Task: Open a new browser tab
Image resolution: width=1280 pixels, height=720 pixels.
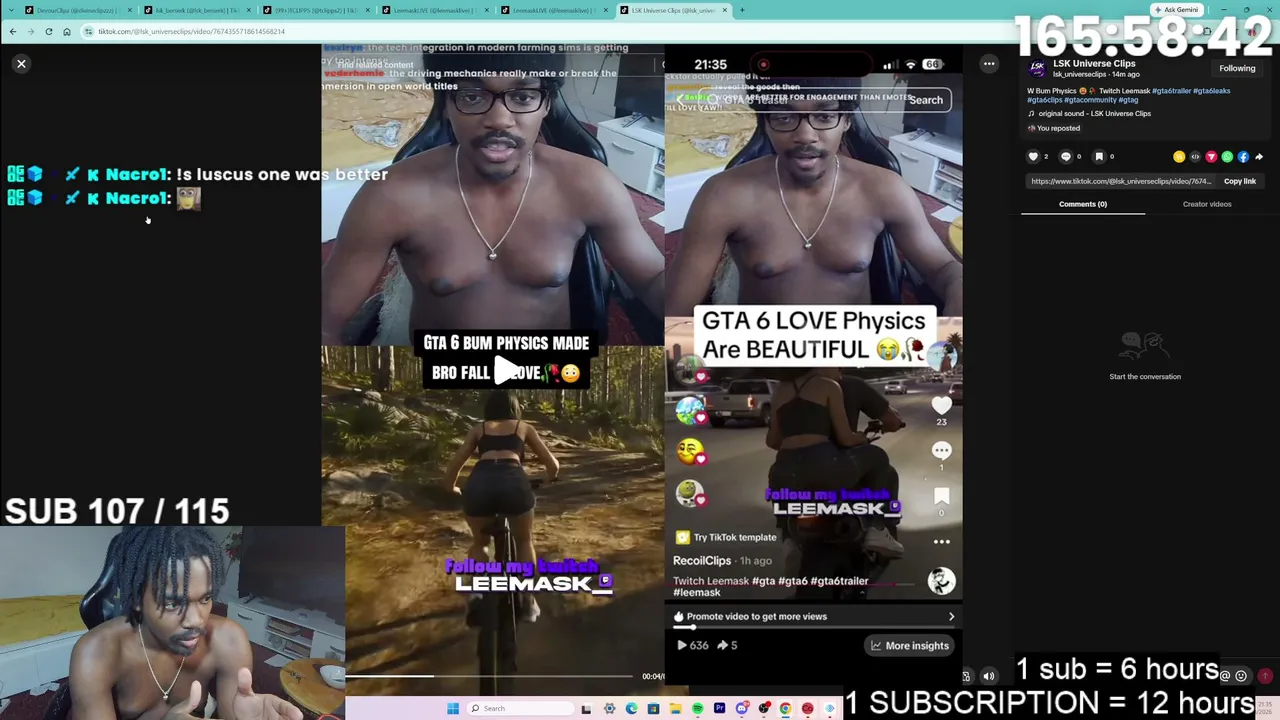Action: [x=741, y=10]
